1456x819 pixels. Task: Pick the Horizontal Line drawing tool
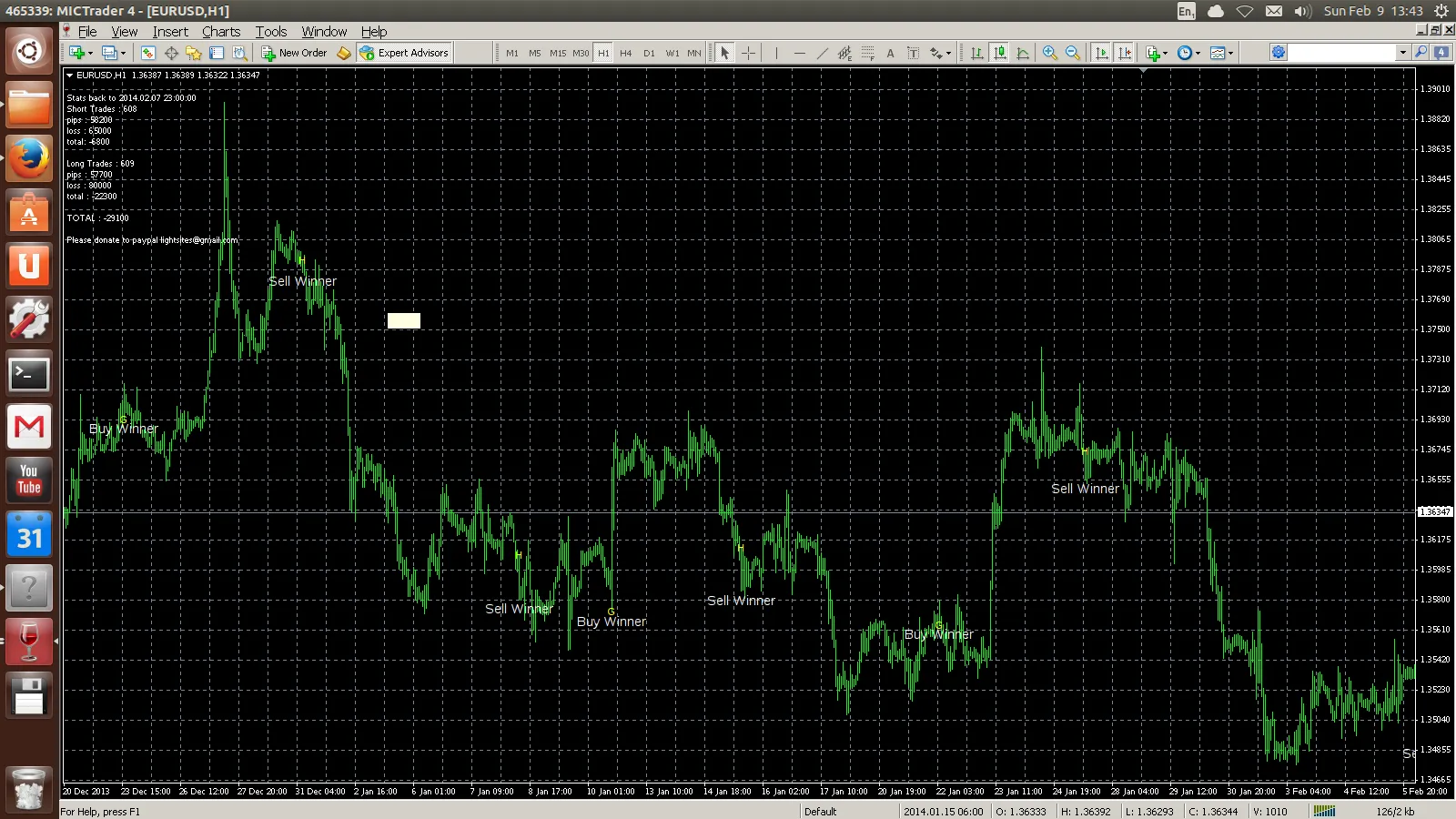[x=799, y=53]
